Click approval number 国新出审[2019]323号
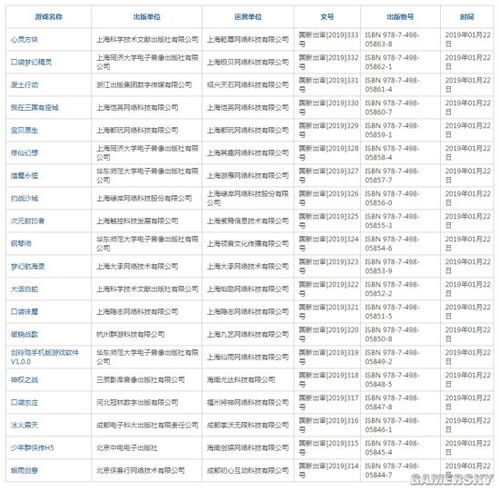Viewport: 499px width, 490px height. point(329,266)
